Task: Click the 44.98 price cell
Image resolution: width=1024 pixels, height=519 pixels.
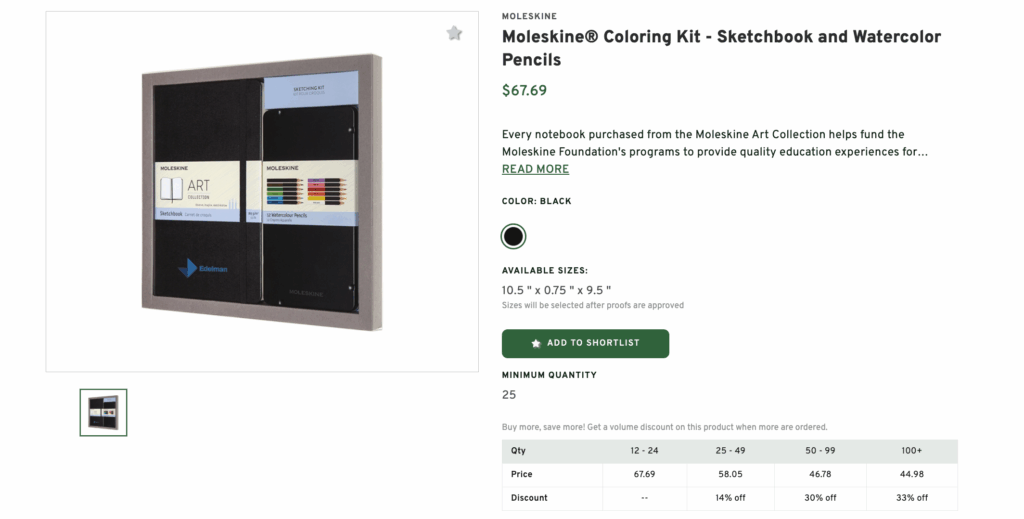Action: (x=911, y=474)
